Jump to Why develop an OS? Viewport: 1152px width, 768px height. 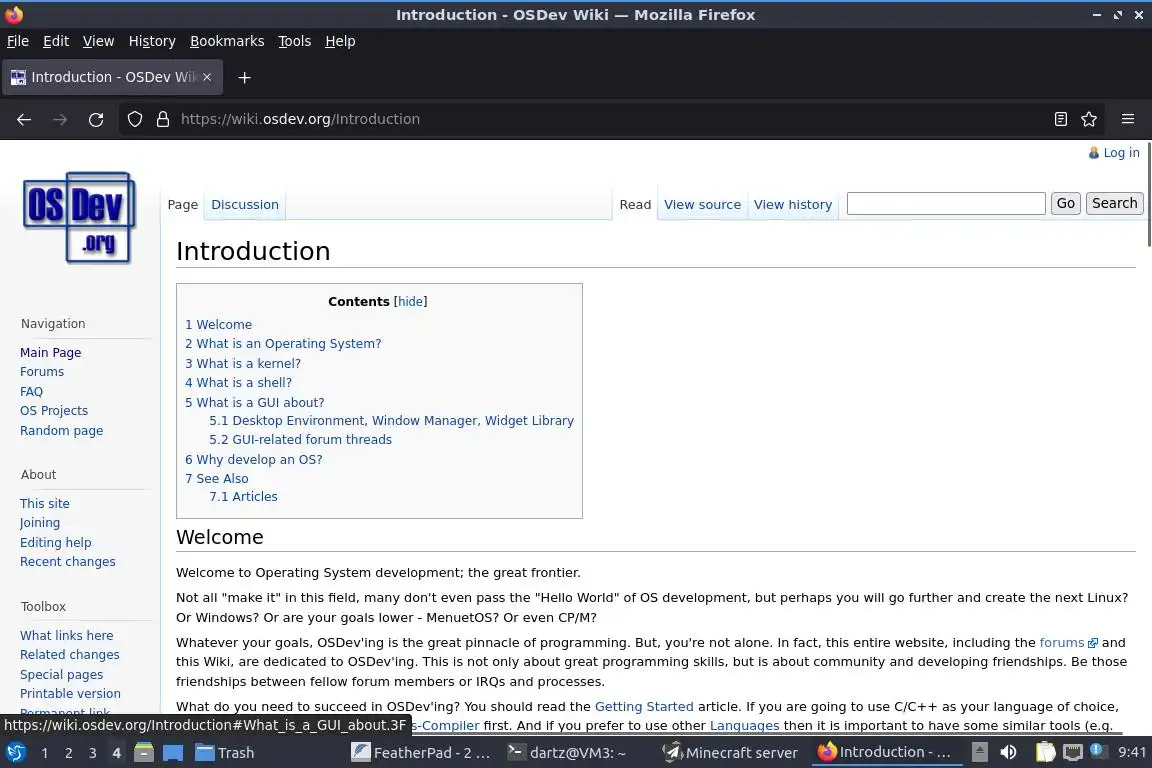(x=253, y=459)
